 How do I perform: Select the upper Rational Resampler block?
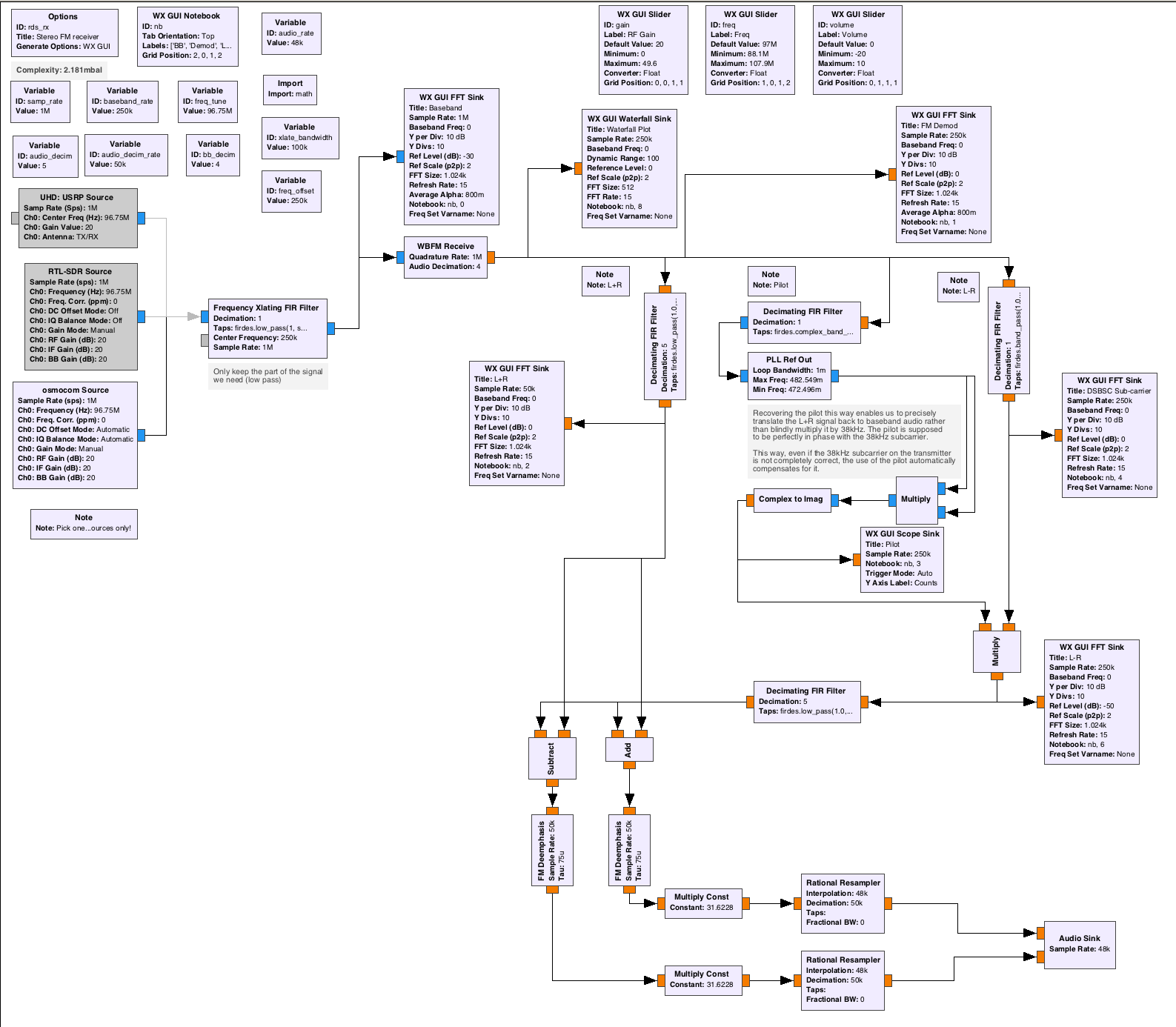point(843,903)
